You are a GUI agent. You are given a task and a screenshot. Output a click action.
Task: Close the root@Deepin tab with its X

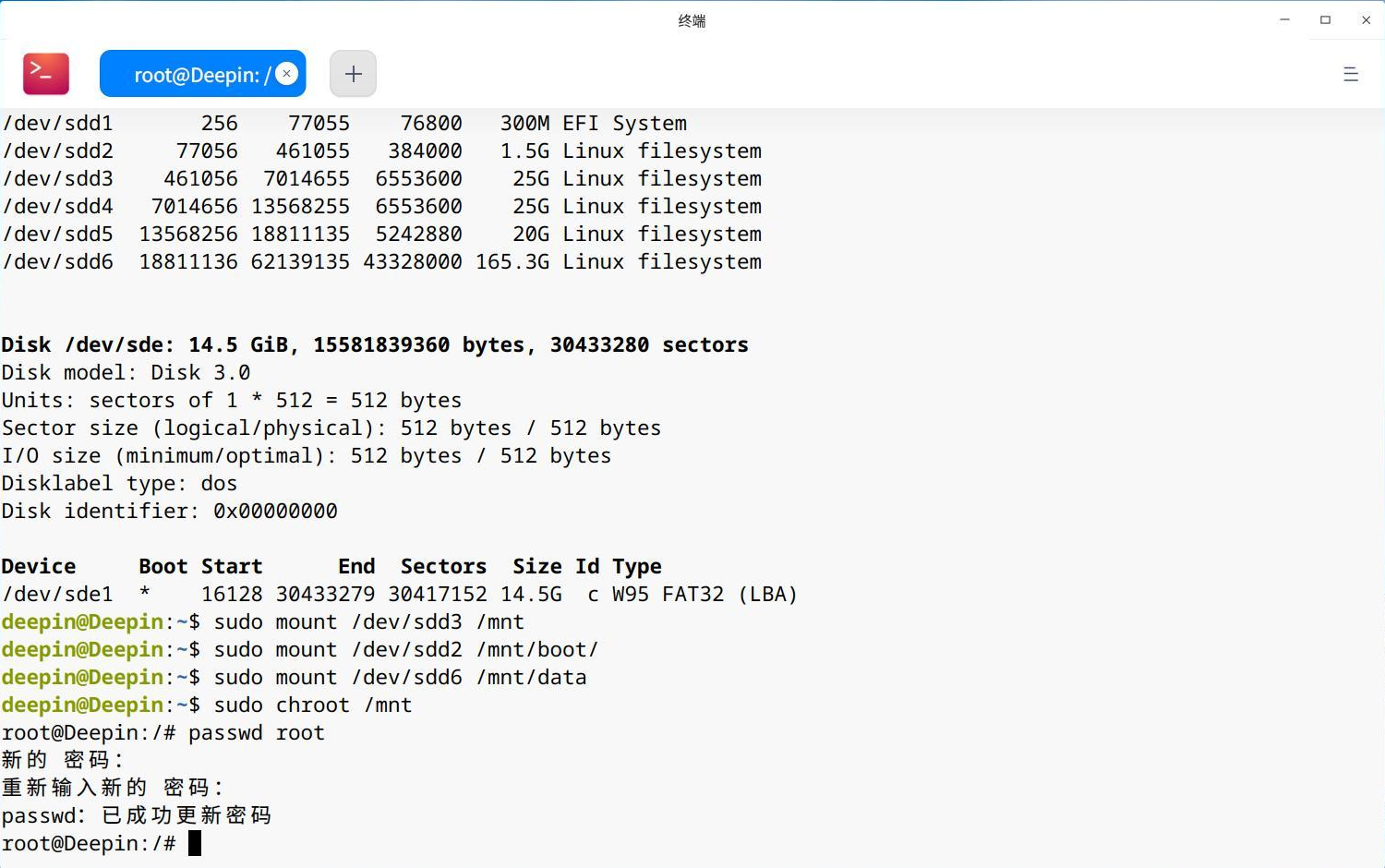click(287, 74)
